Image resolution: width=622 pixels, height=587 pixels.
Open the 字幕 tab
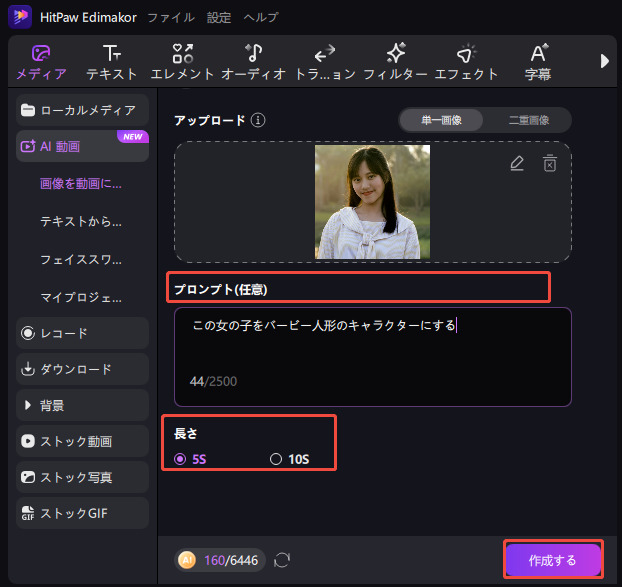pyautogui.click(x=538, y=62)
